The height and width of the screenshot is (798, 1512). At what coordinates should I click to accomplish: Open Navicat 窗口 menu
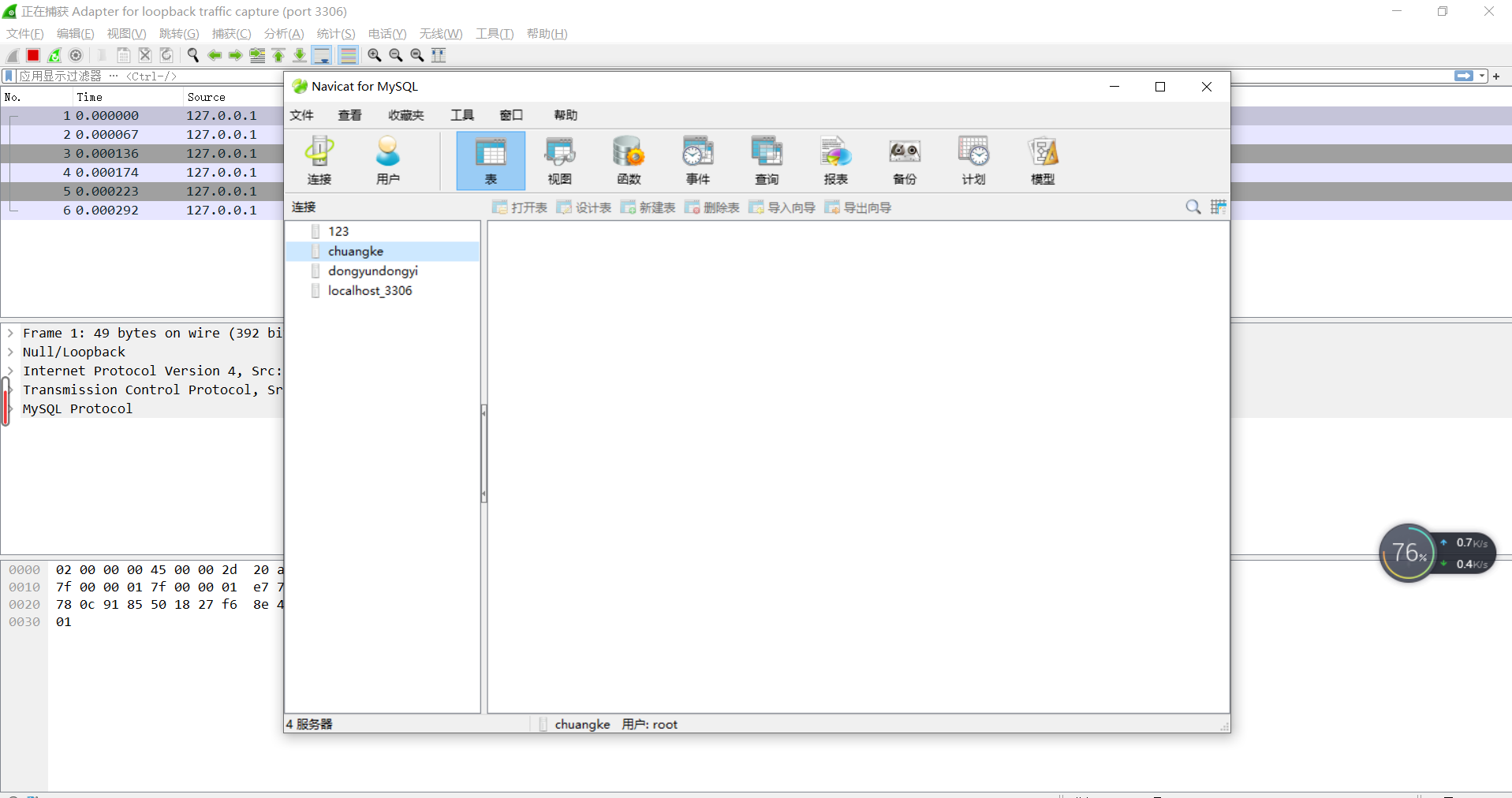click(x=511, y=115)
